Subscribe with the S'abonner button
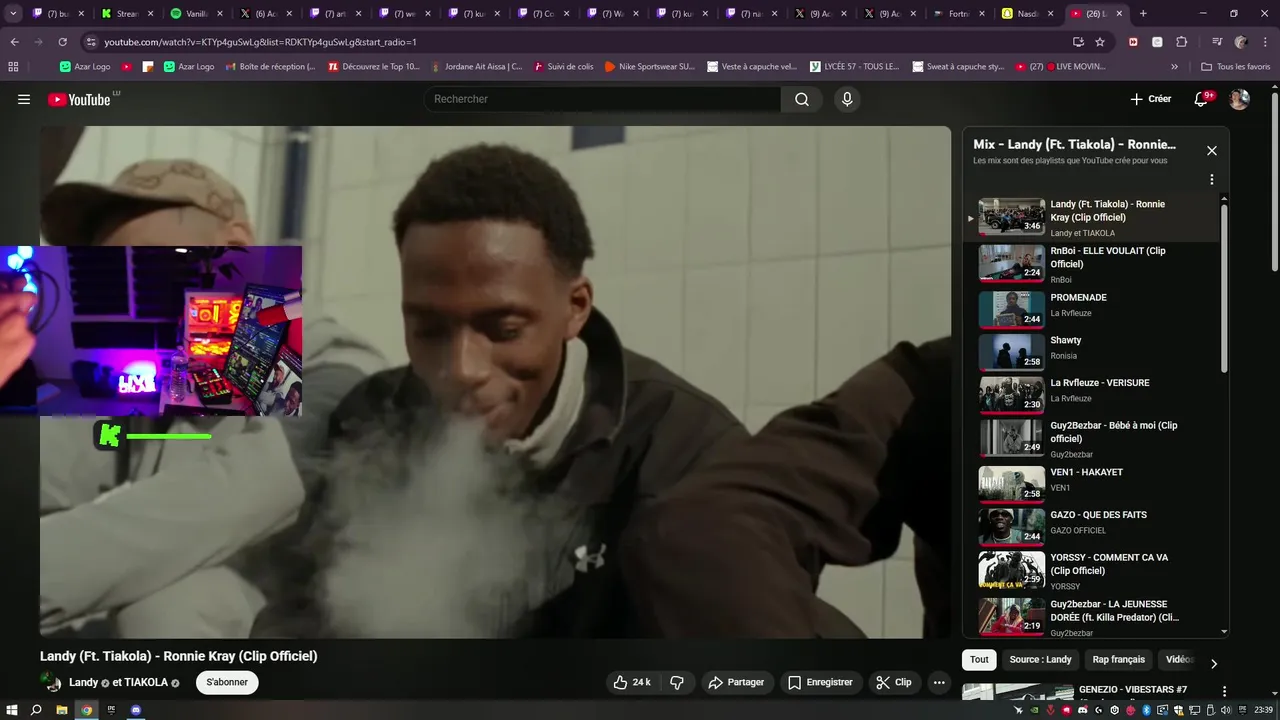 [x=227, y=682]
